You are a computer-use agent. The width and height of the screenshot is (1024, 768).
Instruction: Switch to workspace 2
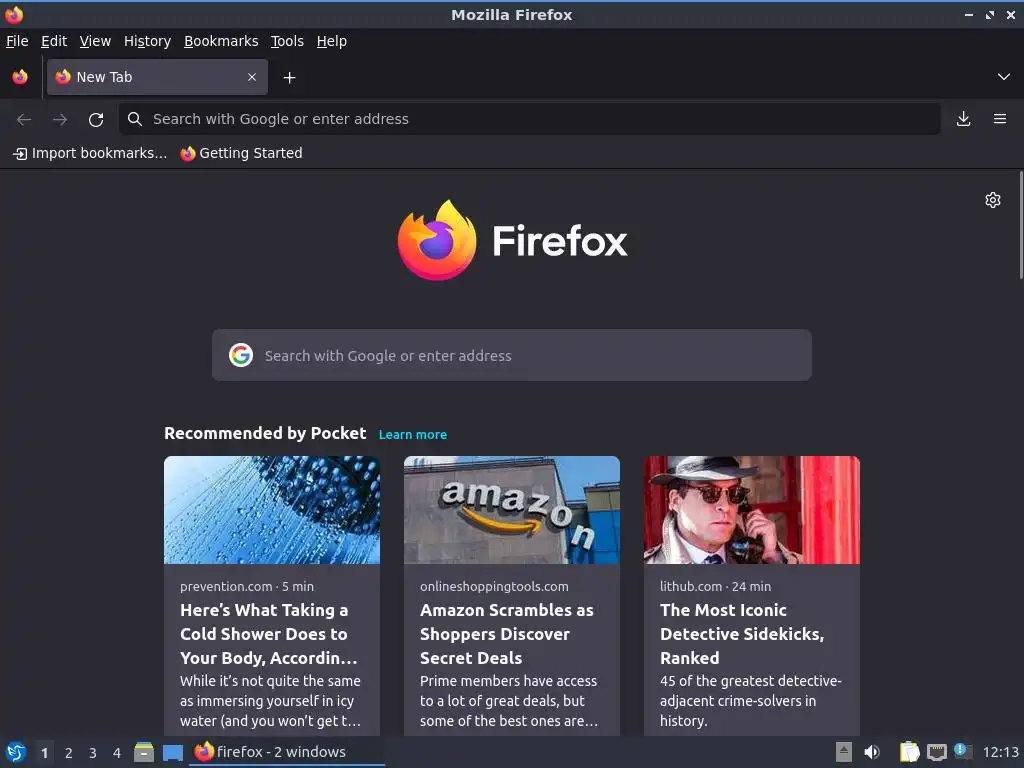tap(69, 753)
